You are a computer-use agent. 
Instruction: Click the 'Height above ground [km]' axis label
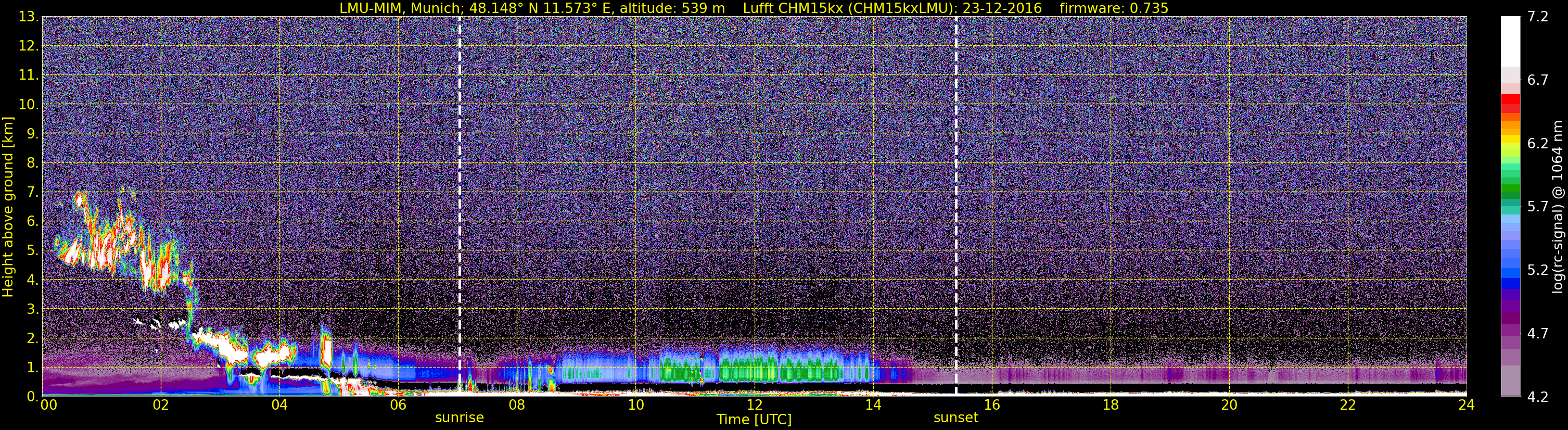[x=8, y=207]
